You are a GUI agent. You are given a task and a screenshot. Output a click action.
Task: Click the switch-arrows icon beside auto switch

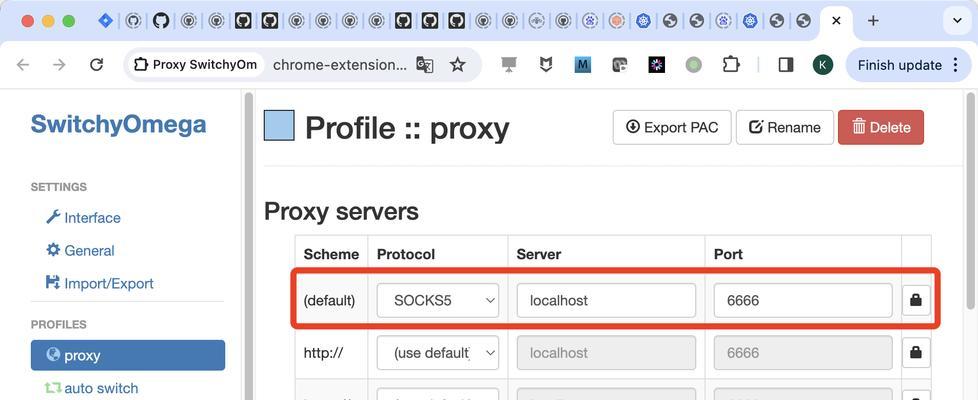53,388
